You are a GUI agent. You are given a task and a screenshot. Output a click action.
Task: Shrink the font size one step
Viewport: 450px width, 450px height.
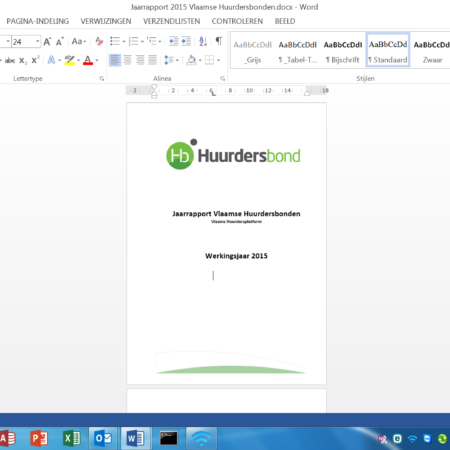pos(59,42)
